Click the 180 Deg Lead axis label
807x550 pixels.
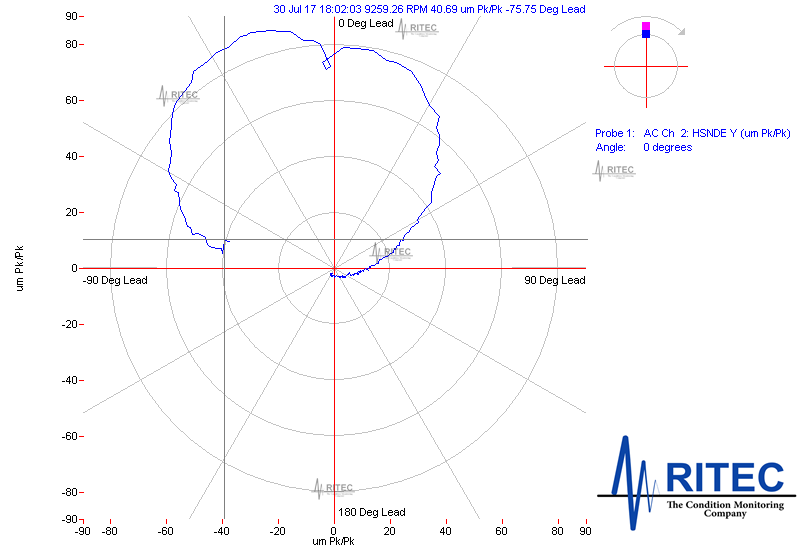(x=371, y=512)
